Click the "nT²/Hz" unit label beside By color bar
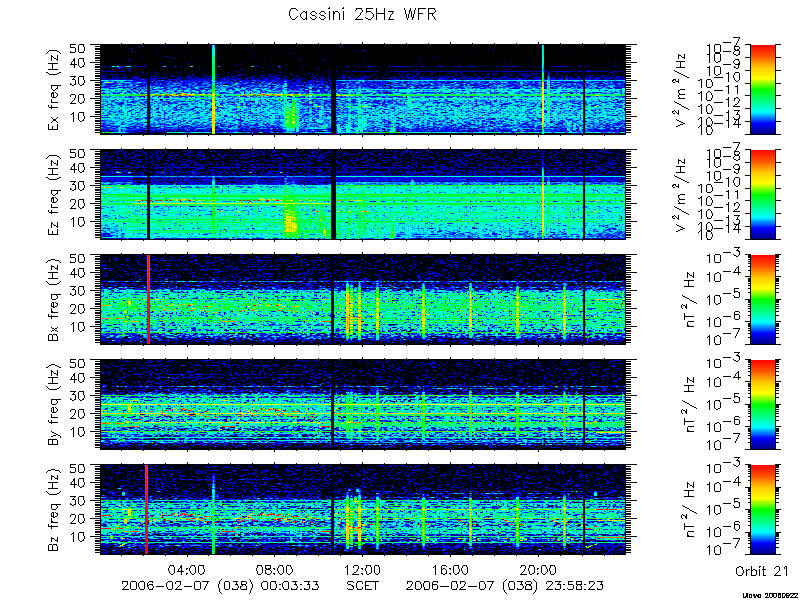This screenshot has height=600, width=800. (688, 405)
